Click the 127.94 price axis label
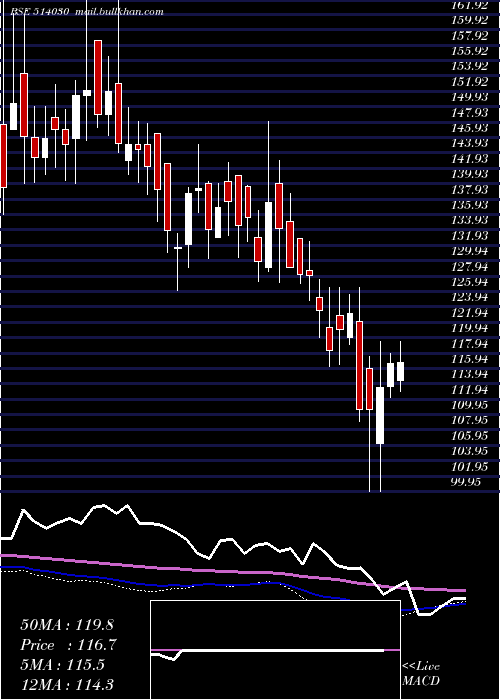The height and width of the screenshot is (700, 500). (x=469, y=267)
